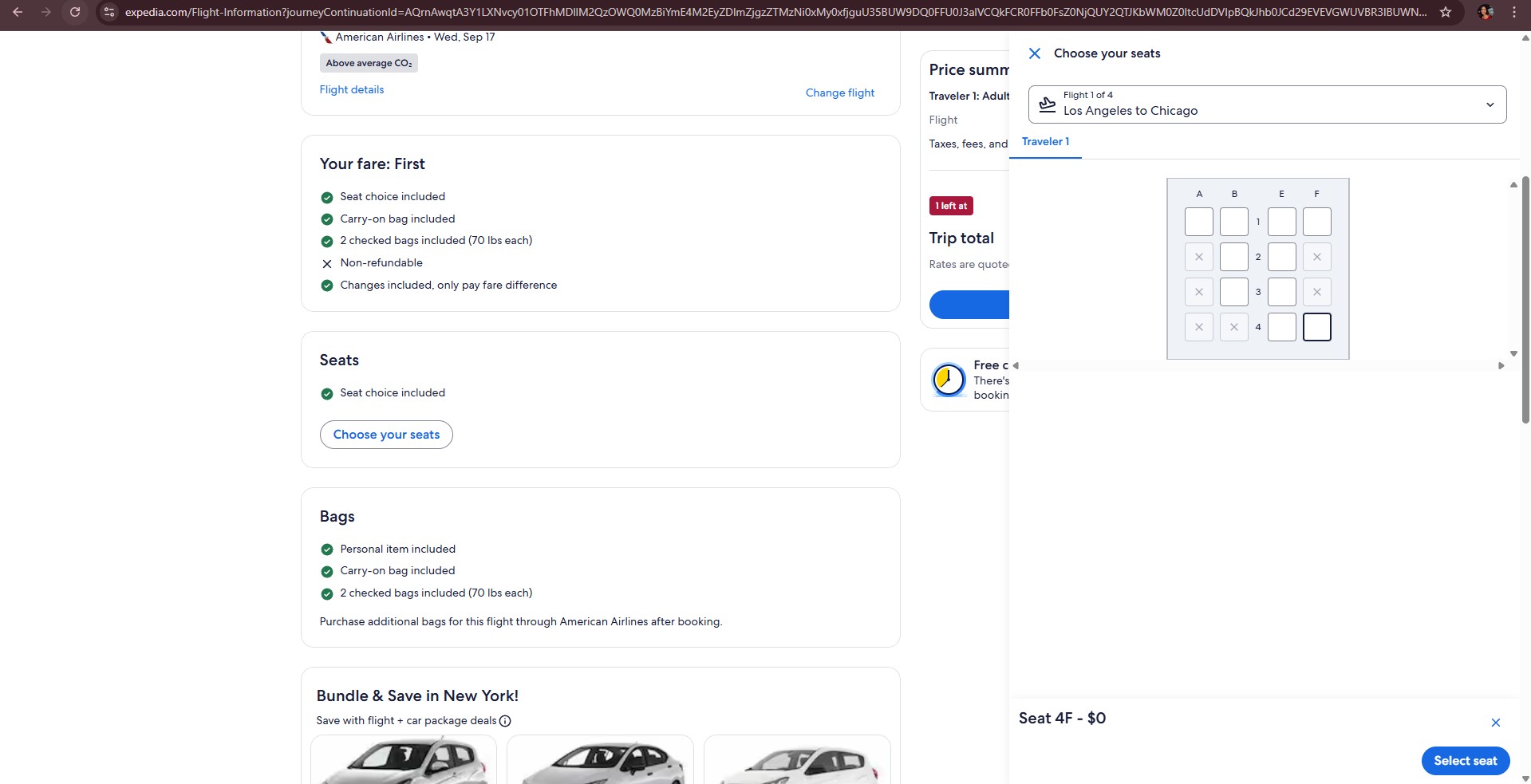The width and height of the screenshot is (1531, 784).
Task: Click unavailable seat 4B
Action: pyautogui.click(x=1233, y=327)
